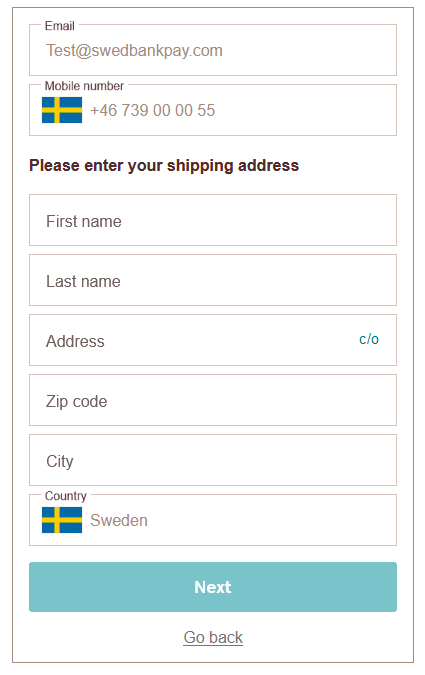
Task: Select the Sweden country name text
Action: click(119, 520)
